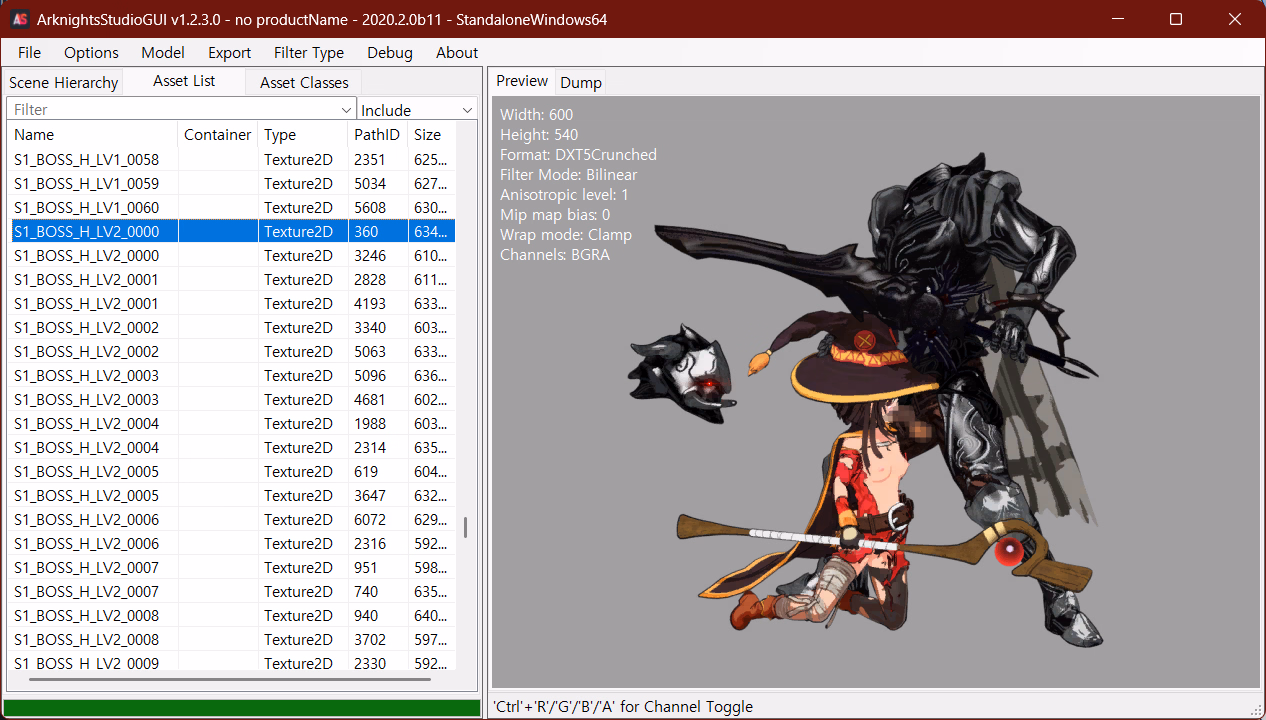The height and width of the screenshot is (720, 1266).
Task: Open the Include dropdown
Action: [x=418, y=109]
